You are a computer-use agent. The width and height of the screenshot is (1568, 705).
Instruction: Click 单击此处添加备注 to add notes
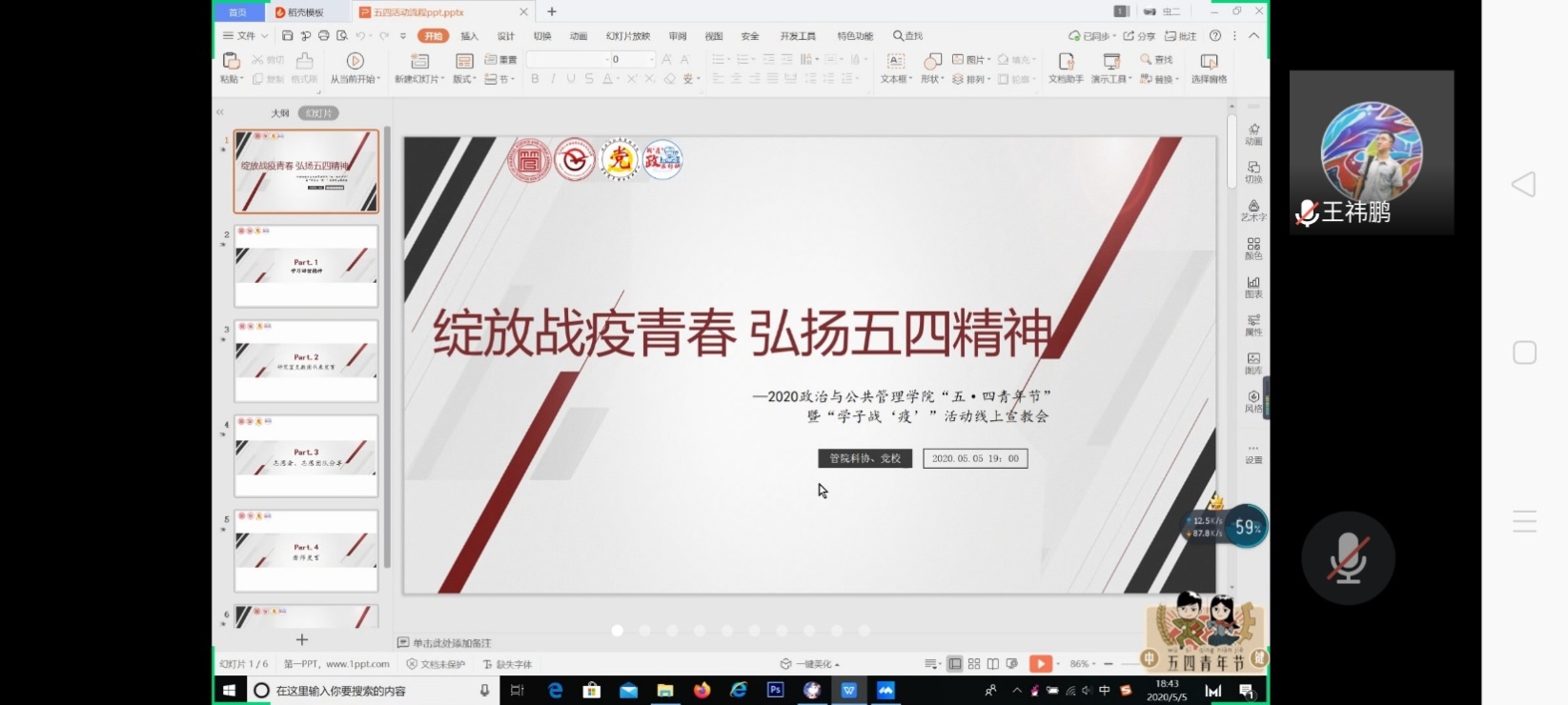click(451, 643)
